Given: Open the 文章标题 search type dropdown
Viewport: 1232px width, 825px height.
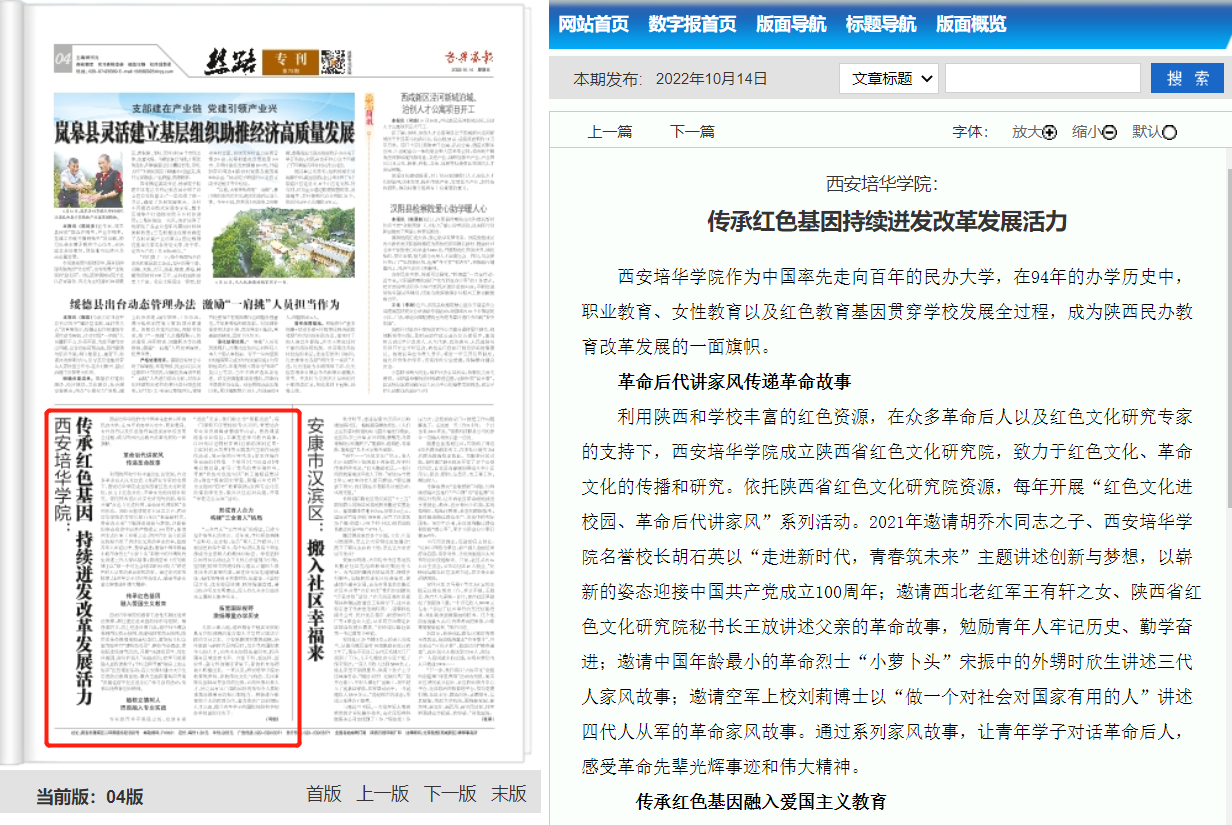Looking at the screenshot, I should click(x=888, y=78).
